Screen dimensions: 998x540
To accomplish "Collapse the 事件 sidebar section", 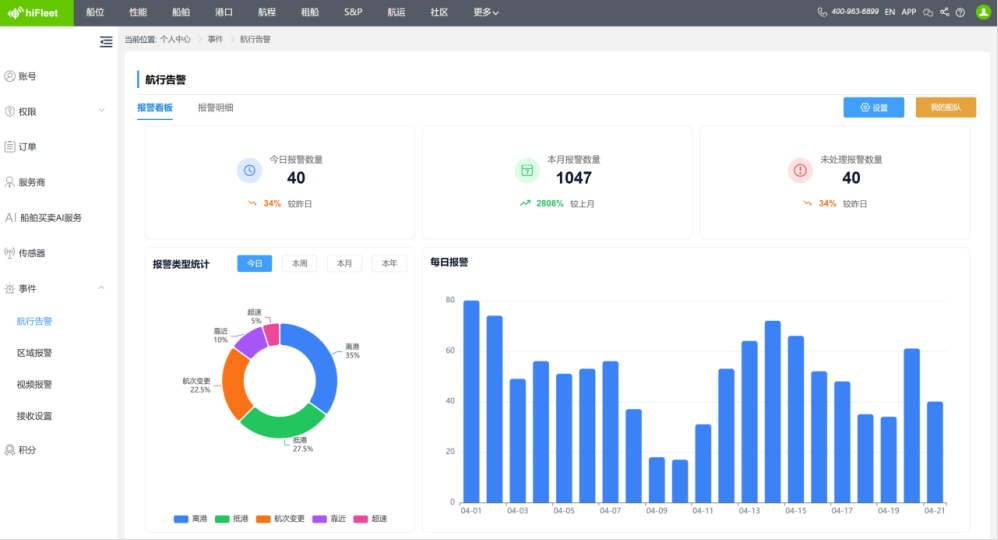I will pos(101,288).
